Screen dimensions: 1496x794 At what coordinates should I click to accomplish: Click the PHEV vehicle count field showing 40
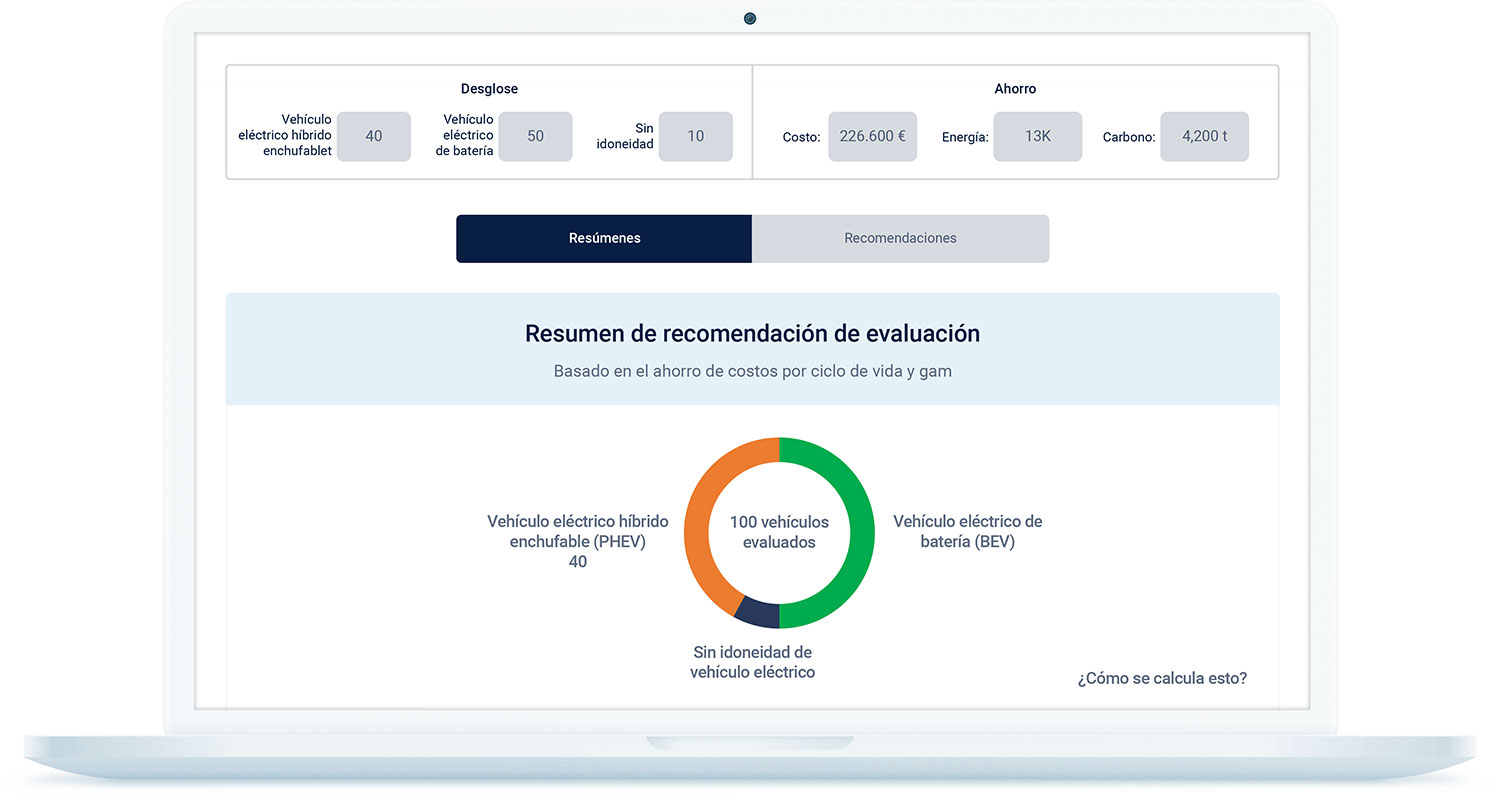(373, 136)
